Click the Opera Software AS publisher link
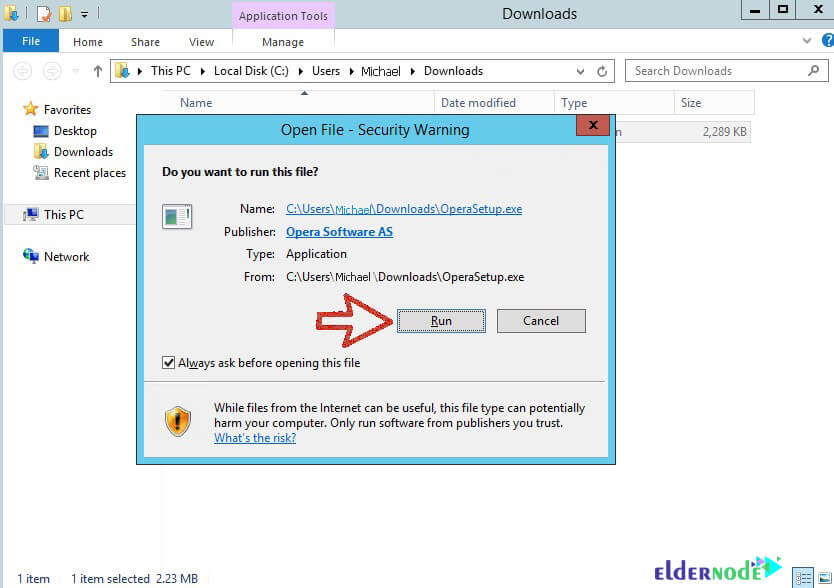Screen dimensions: 834x588 (339, 232)
